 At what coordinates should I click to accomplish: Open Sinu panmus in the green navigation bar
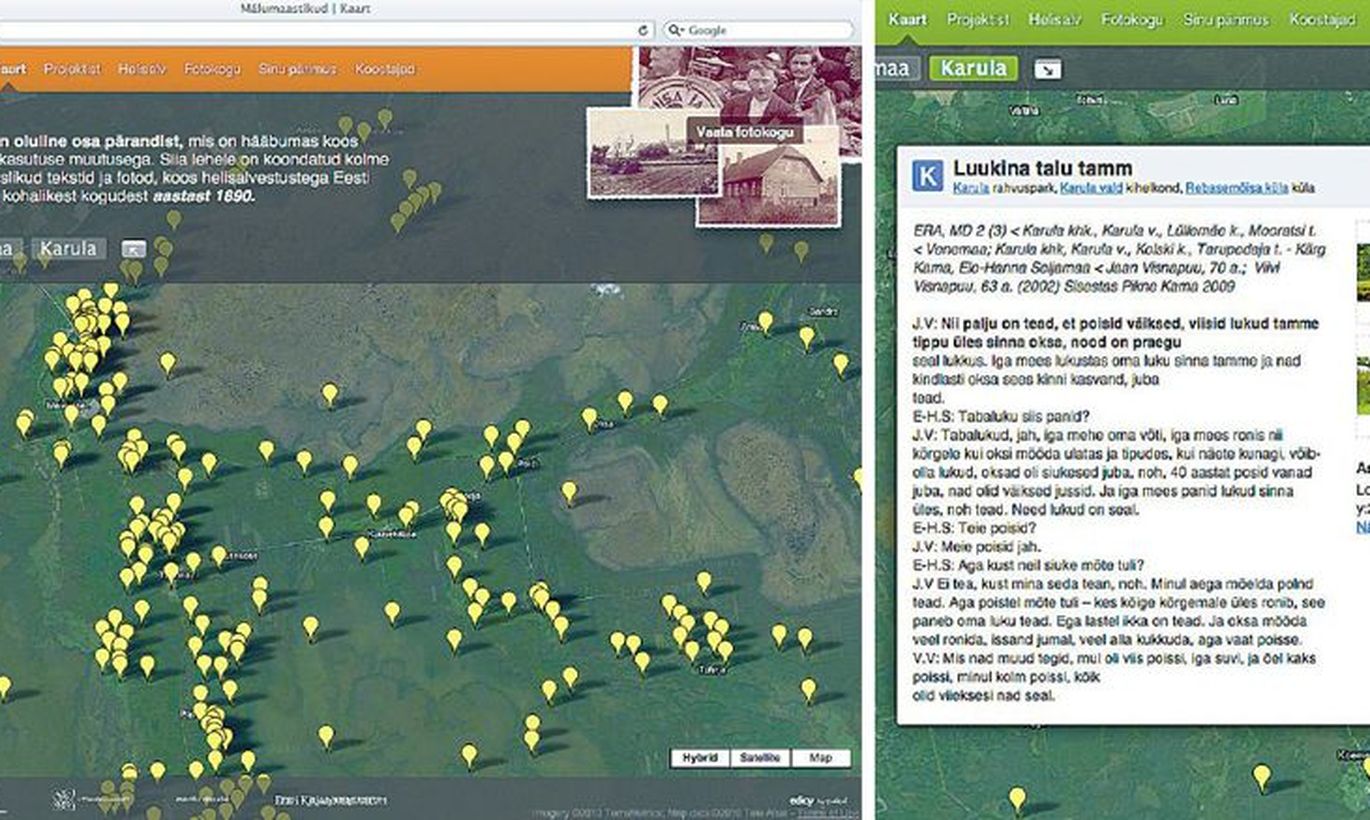pos(1227,20)
